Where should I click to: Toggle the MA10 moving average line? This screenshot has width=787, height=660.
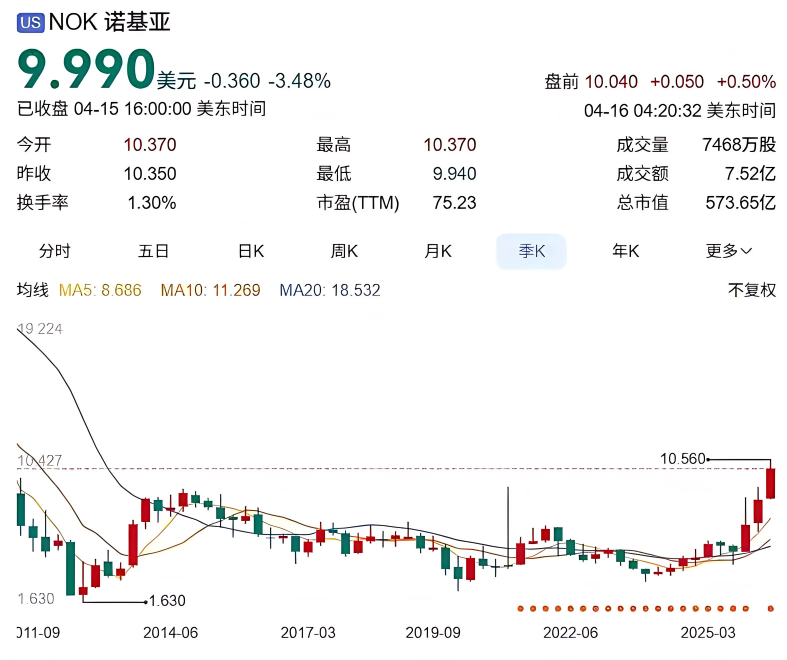[x=210, y=291]
